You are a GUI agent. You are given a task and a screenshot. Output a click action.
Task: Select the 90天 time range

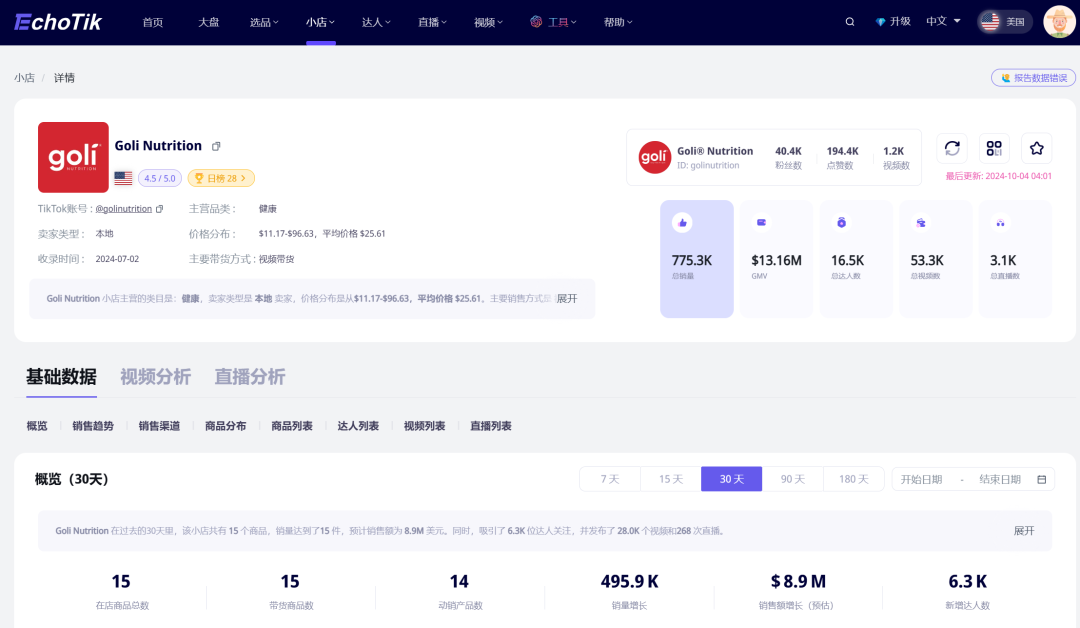pyautogui.click(x=793, y=479)
